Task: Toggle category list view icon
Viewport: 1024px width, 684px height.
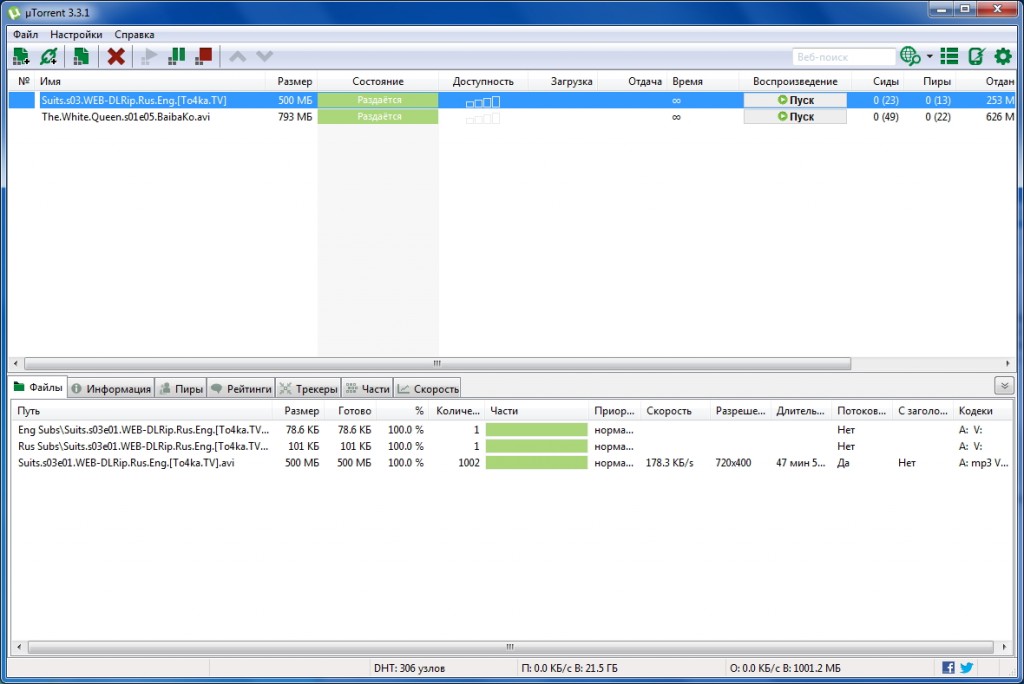Action: tap(949, 56)
